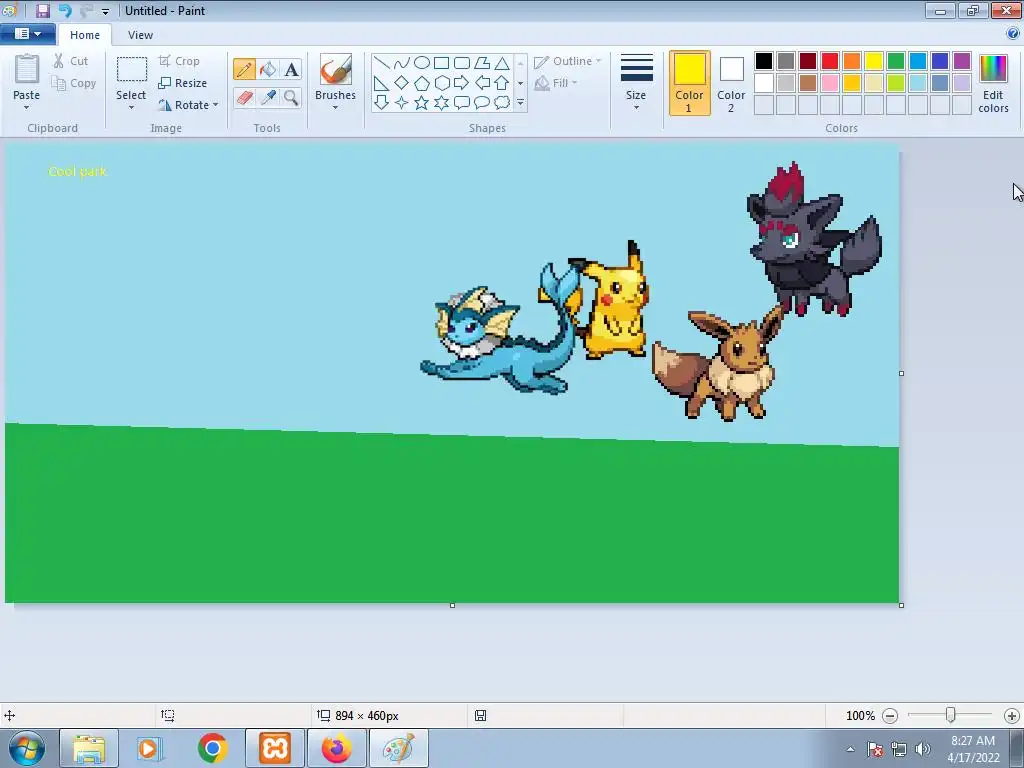Click the Zoom in plus button
Image resolution: width=1024 pixels, height=768 pixels.
pos(1012,716)
